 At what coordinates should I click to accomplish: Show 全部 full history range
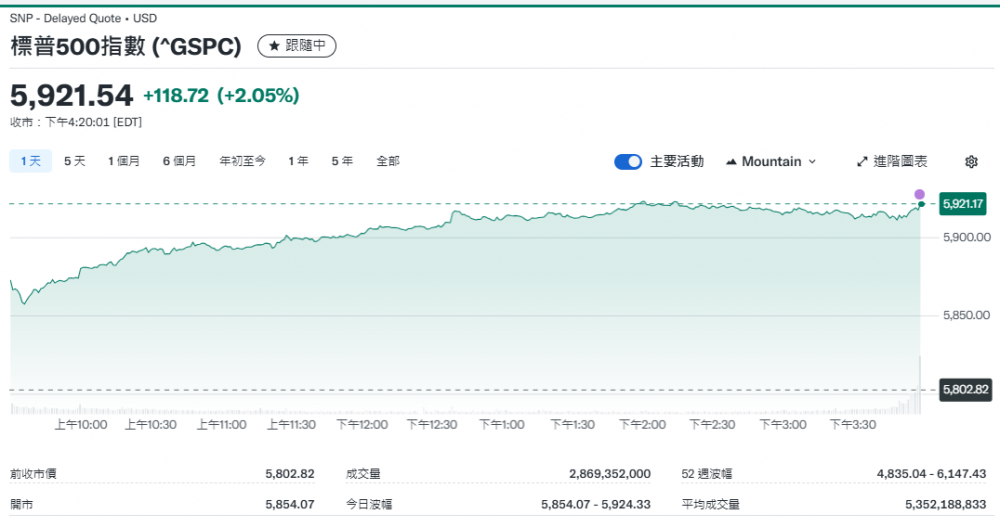pos(388,161)
